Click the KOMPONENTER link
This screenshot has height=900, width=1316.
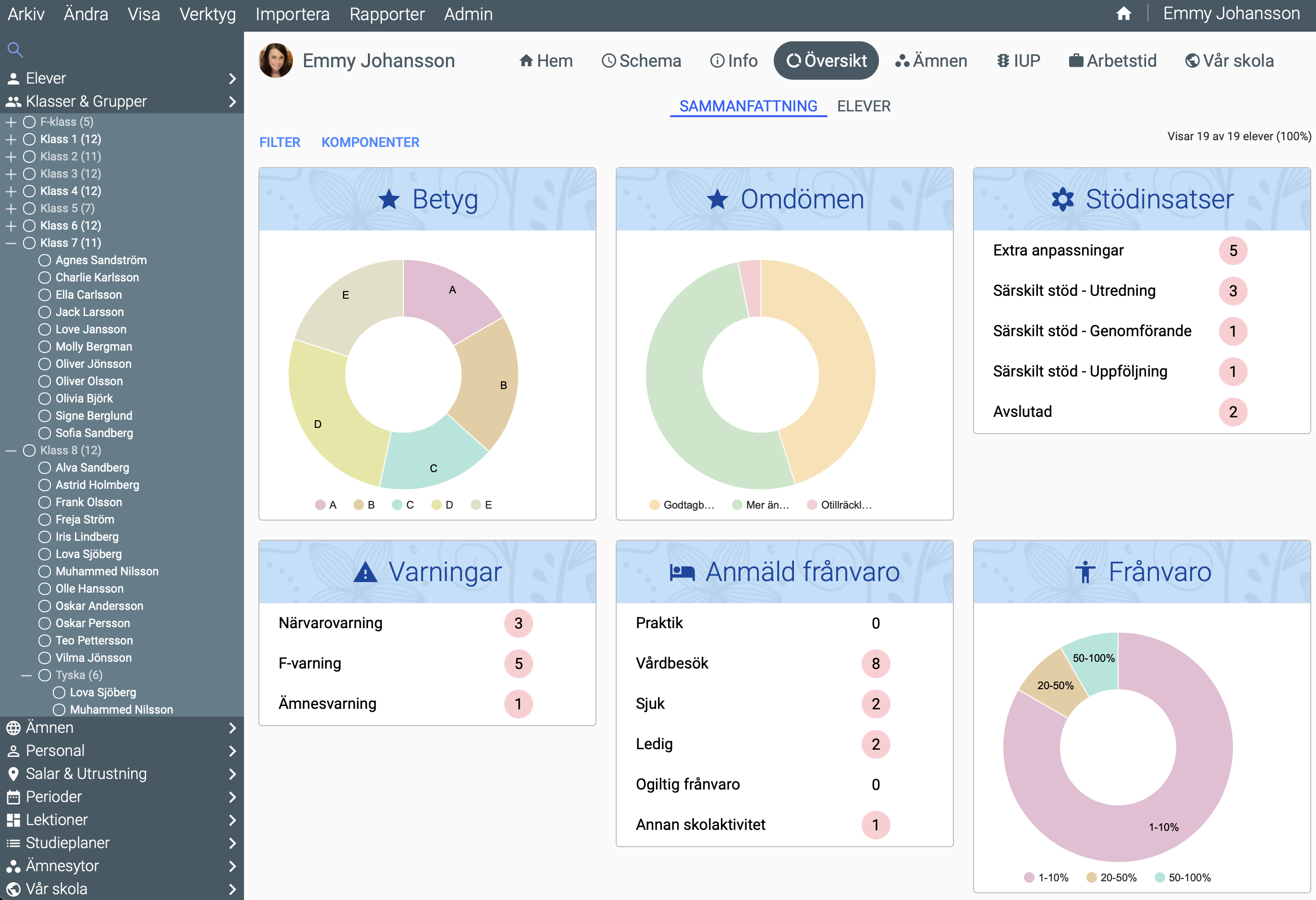click(370, 142)
